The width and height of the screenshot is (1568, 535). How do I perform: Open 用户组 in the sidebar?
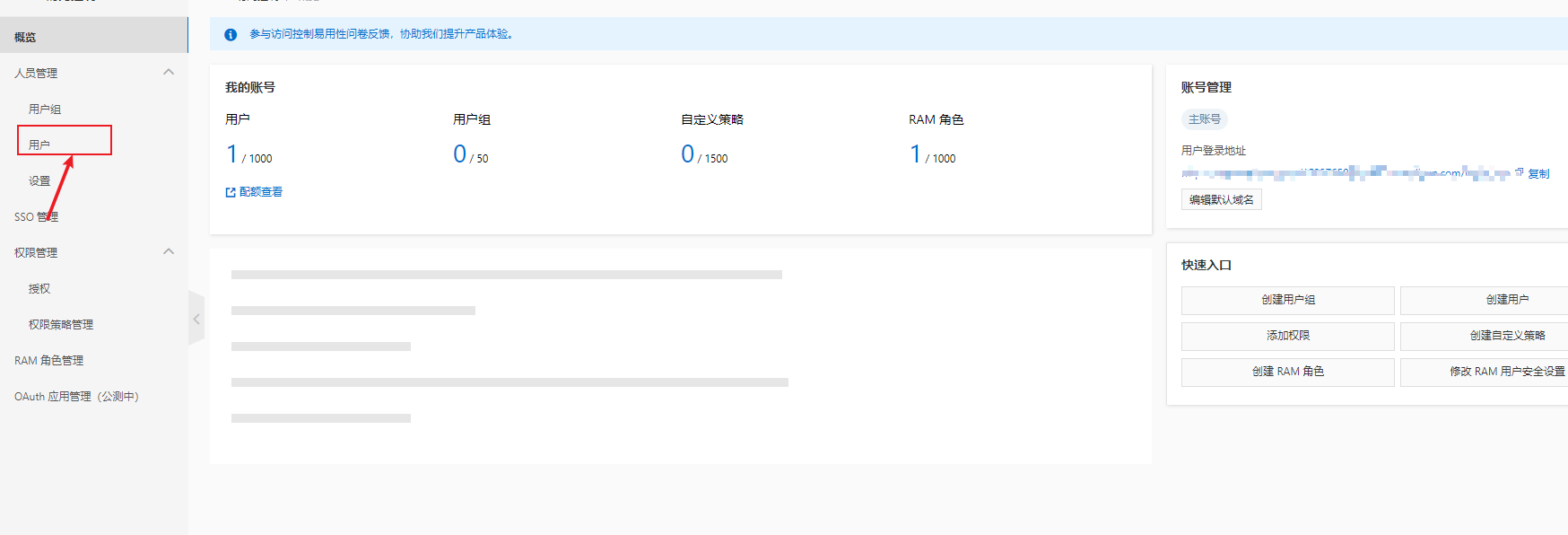(x=45, y=109)
